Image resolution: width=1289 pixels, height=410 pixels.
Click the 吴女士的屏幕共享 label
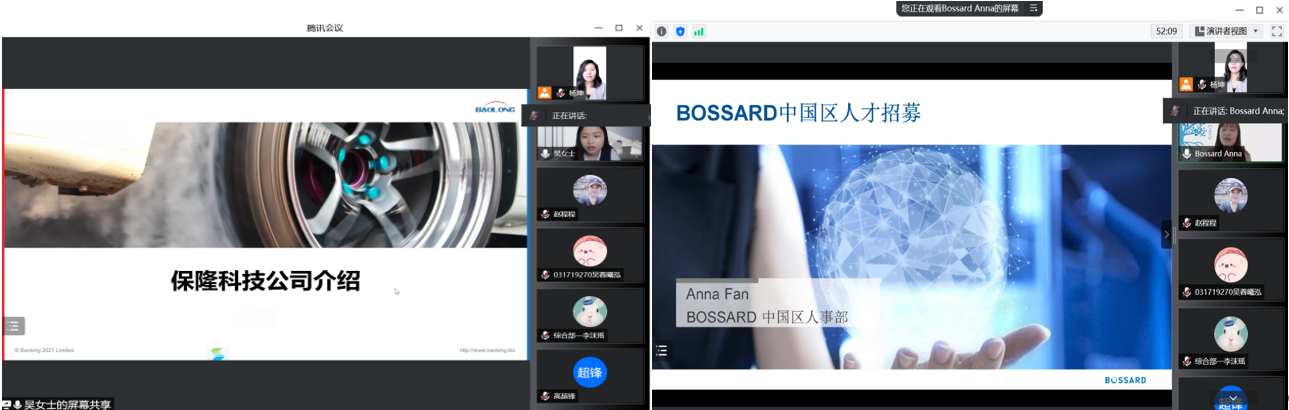point(68,404)
